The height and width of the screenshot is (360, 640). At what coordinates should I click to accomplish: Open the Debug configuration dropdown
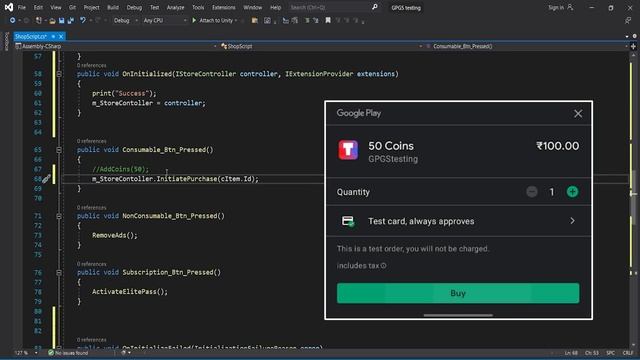[x=125, y=20]
